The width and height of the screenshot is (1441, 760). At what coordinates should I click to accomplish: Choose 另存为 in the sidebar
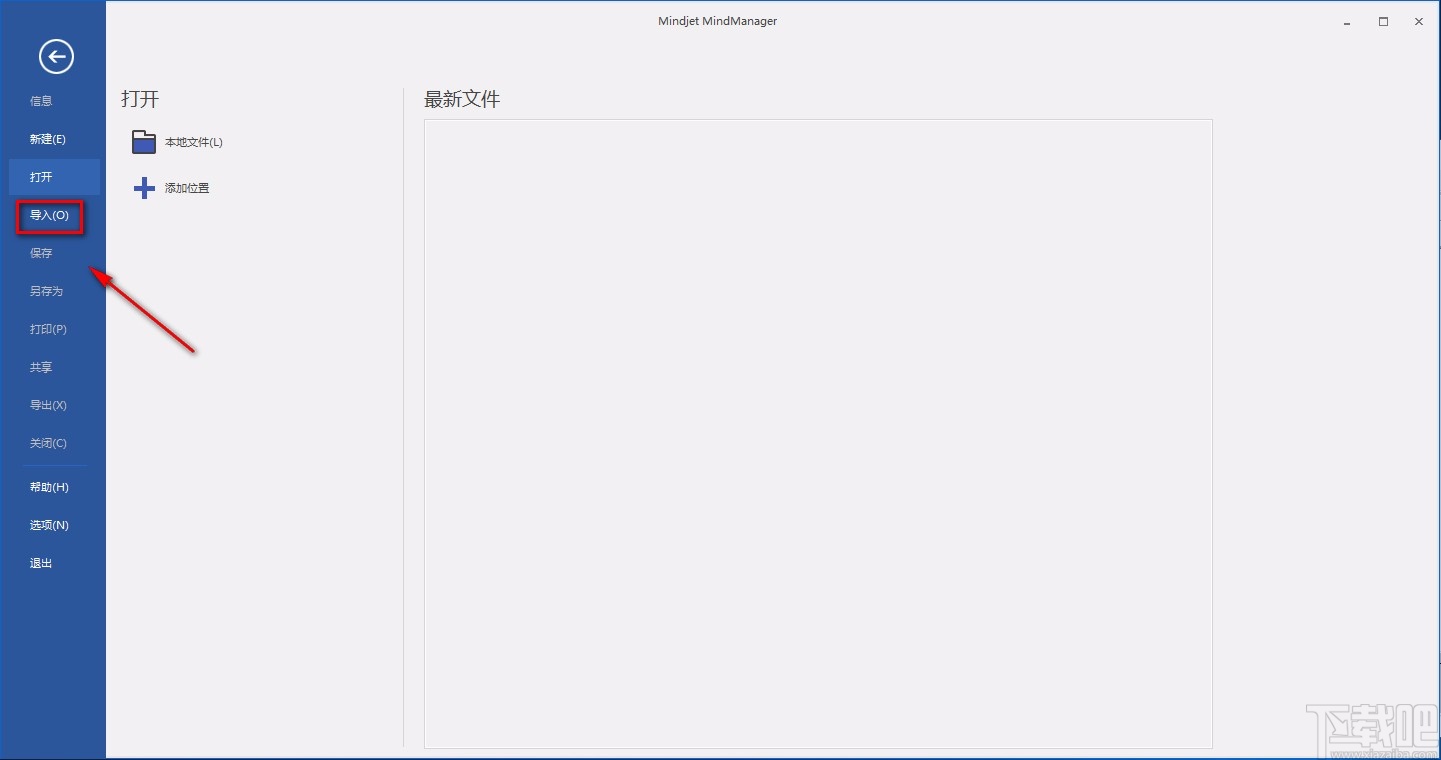pos(46,291)
